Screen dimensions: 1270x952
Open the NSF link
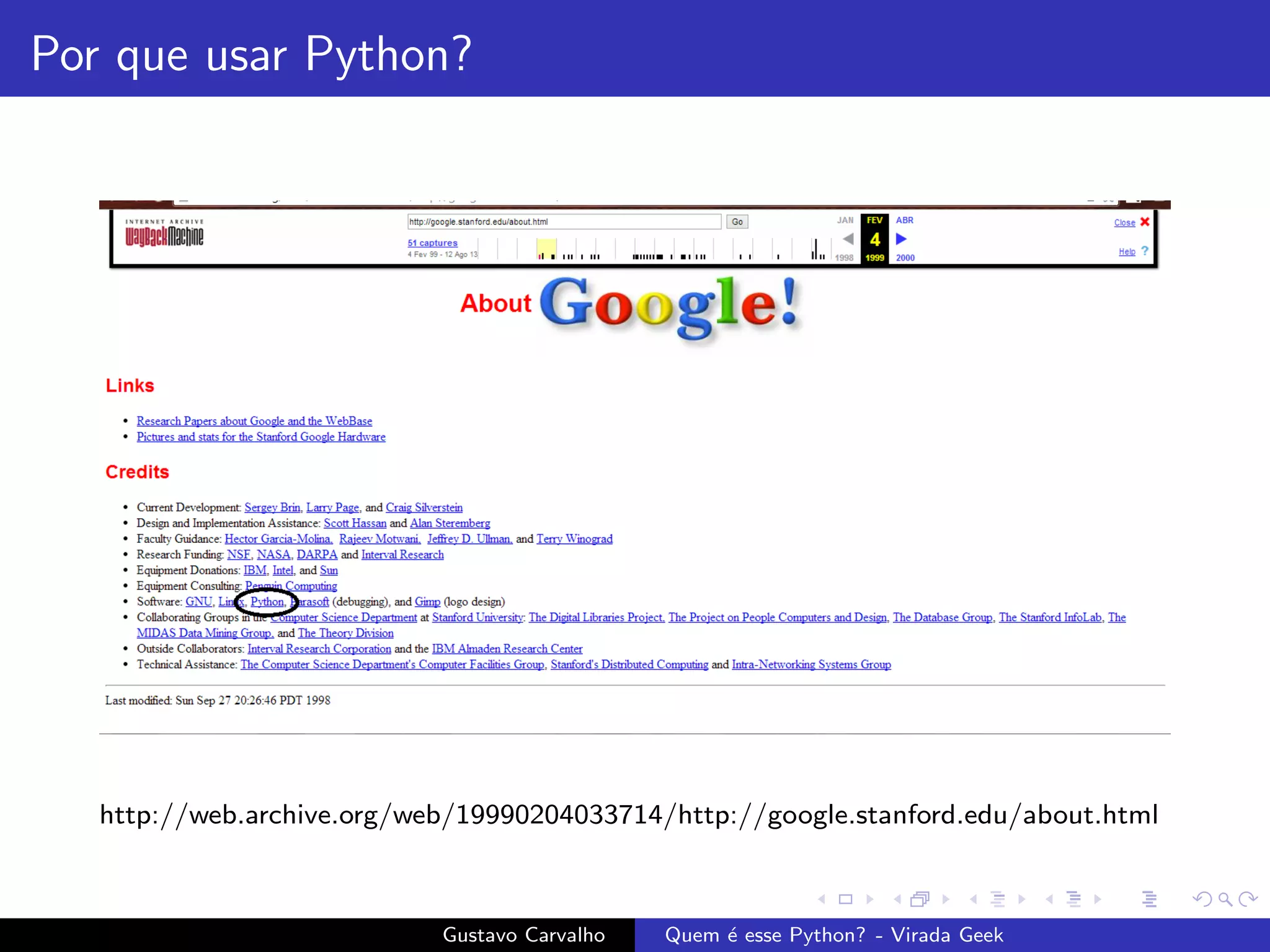(239, 555)
